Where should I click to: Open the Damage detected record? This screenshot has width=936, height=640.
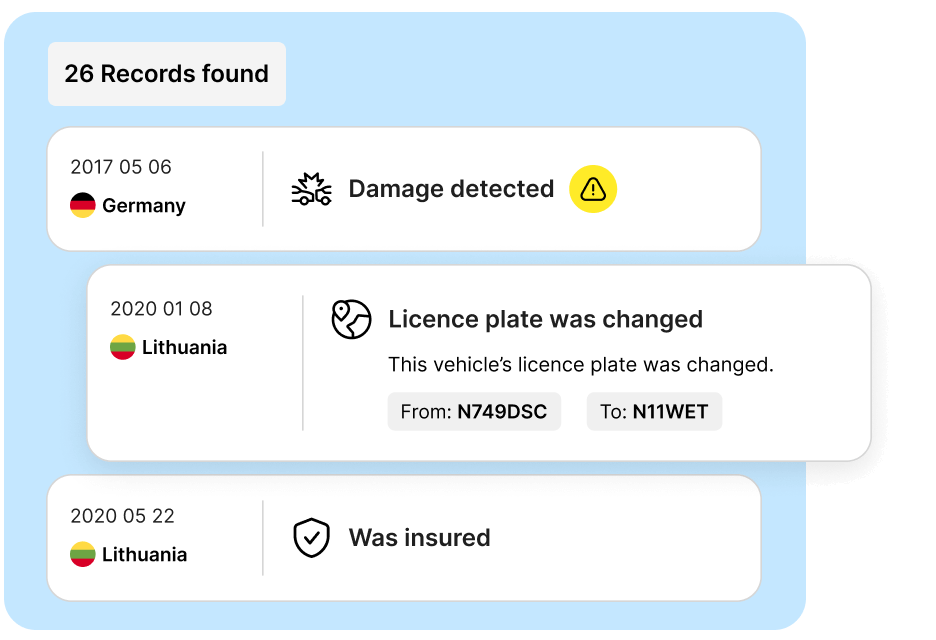(x=451, y=189)
